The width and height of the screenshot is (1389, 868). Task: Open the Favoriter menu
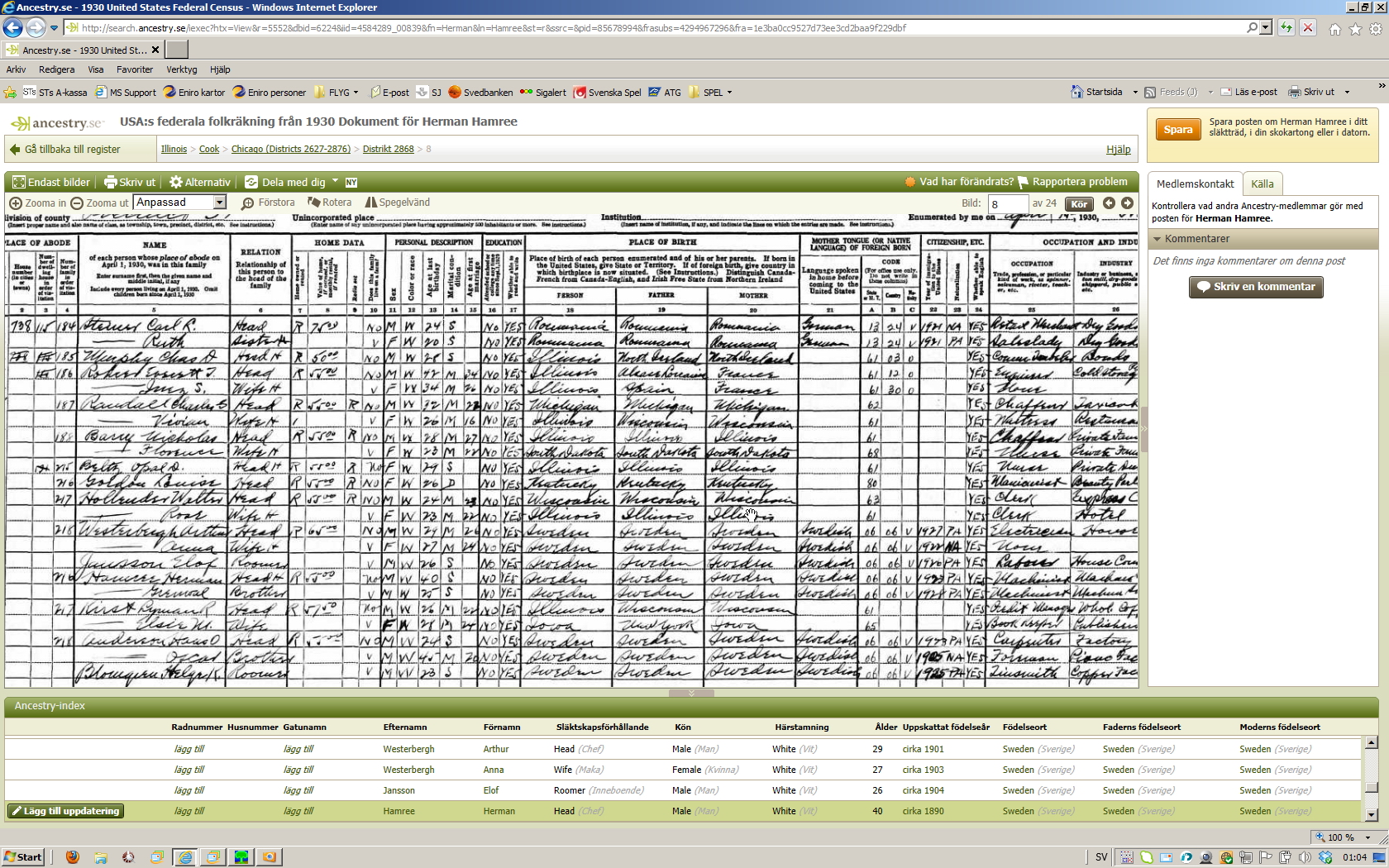(134, 69)
